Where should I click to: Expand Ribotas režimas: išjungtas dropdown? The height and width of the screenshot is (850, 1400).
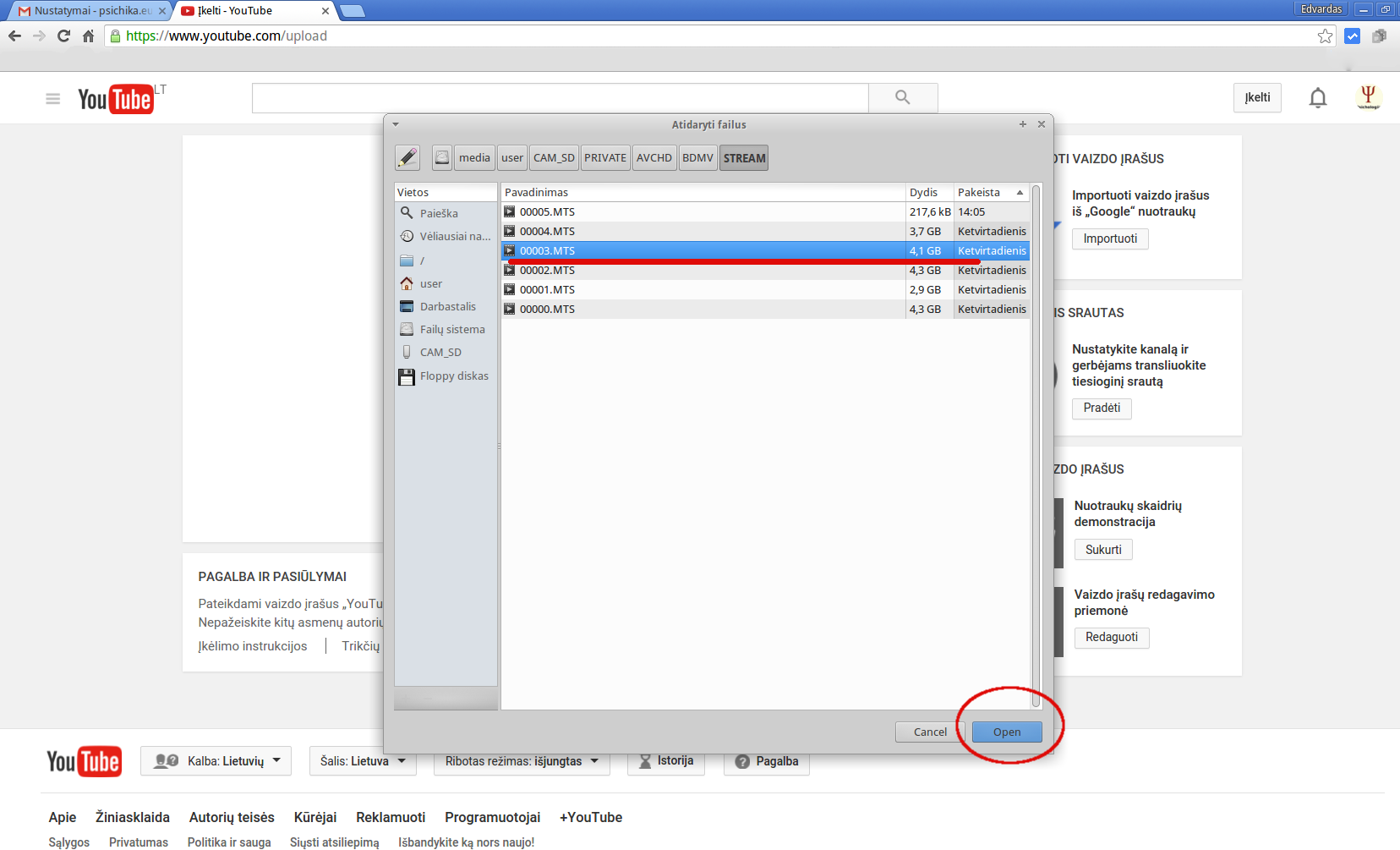click(522, 760)
